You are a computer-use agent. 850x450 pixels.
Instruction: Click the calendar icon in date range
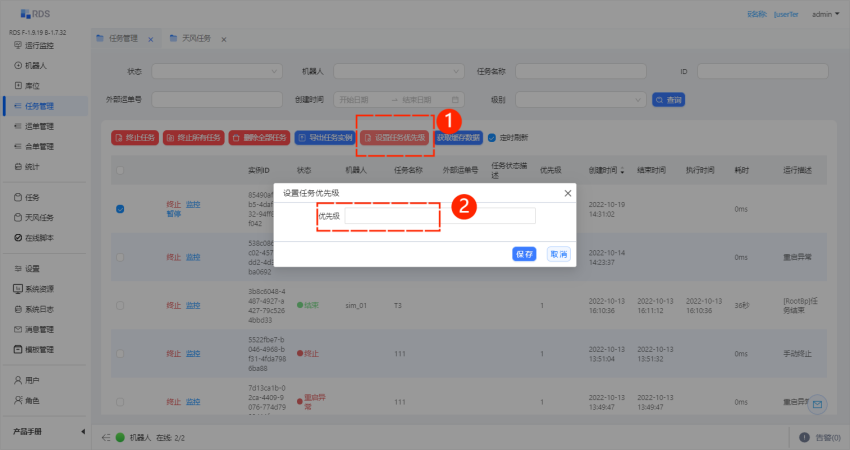point(456,100)
